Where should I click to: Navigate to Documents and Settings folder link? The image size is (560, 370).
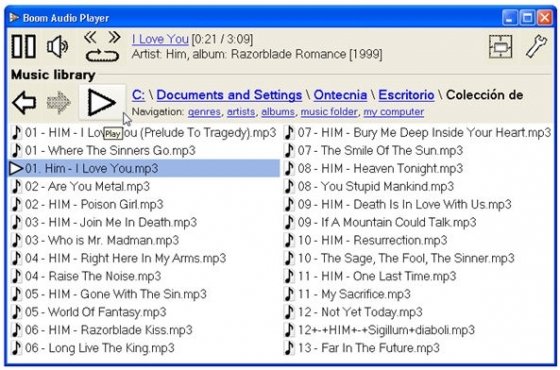(229, 95)
